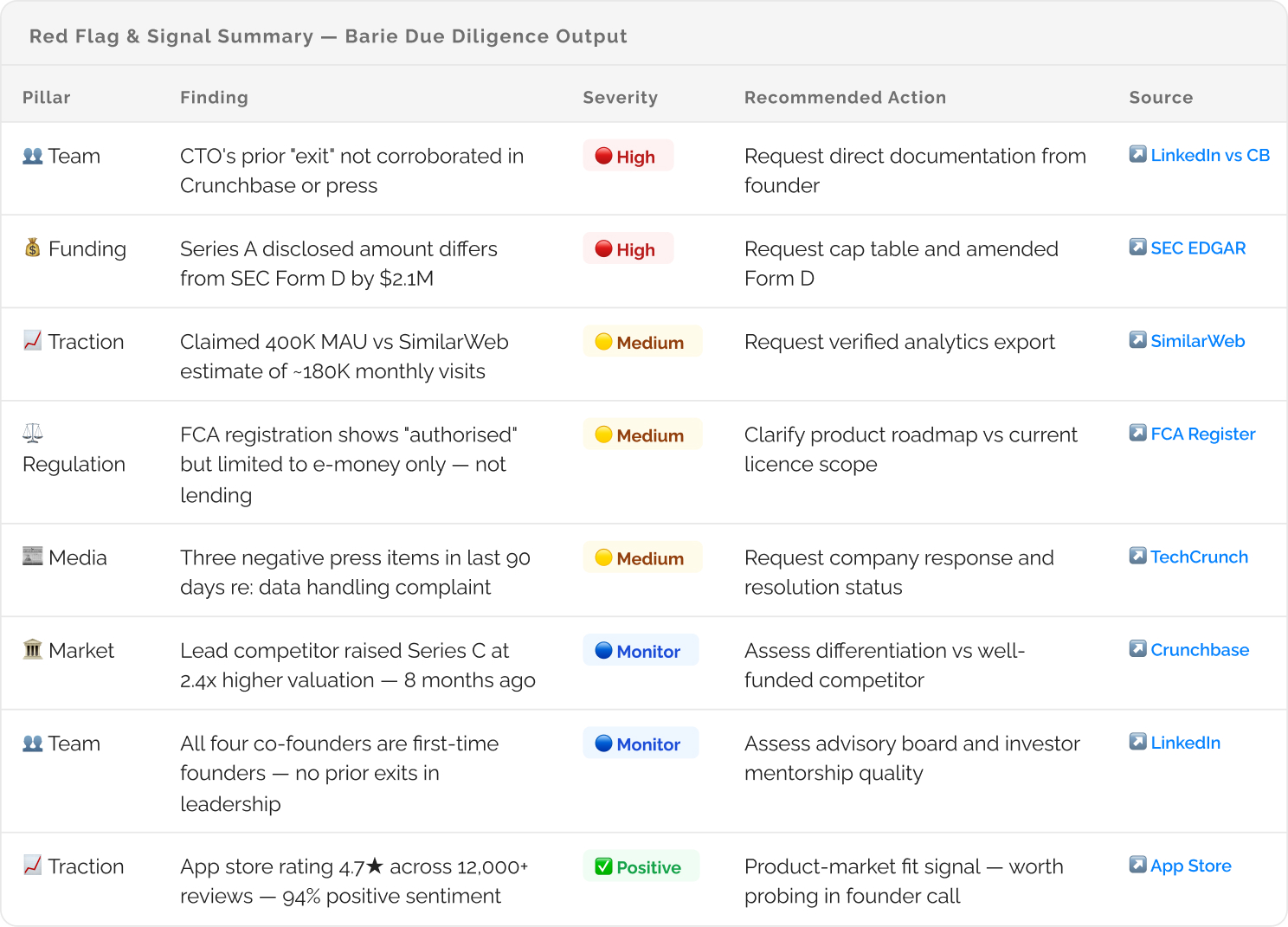The image size is (1288, 927).
Task: Click the Monitor badge in the Market row
Action: [x=640, y=651]
